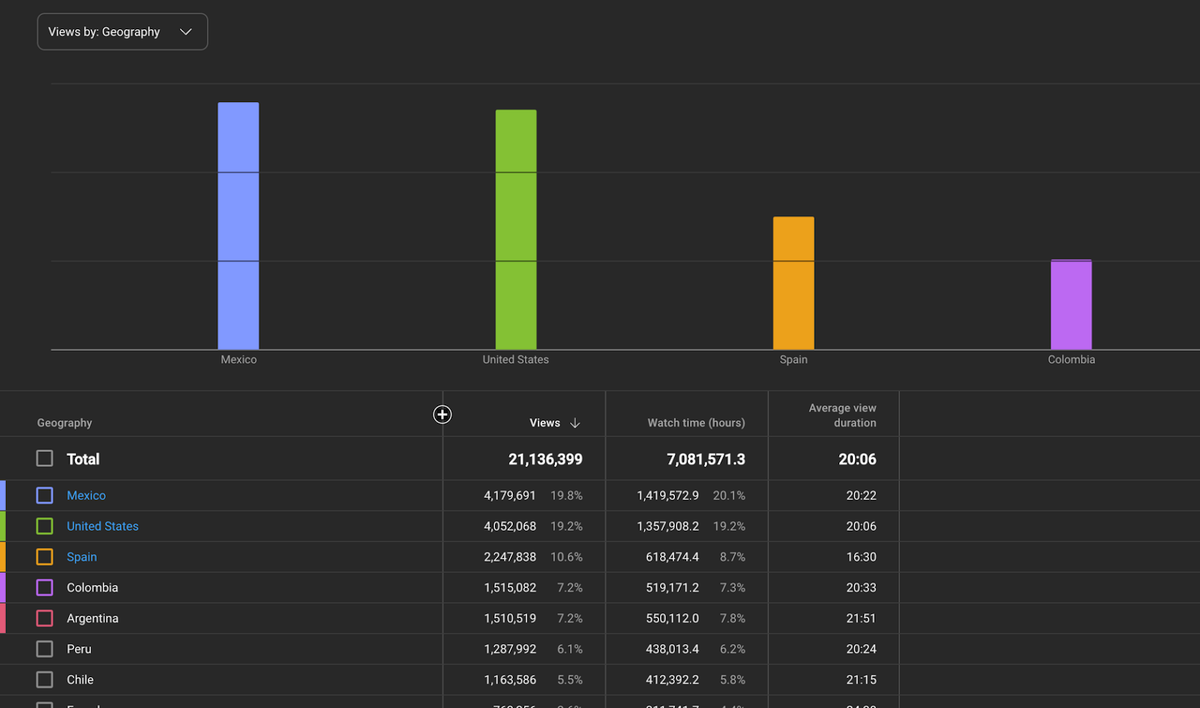1200x708 pixels.
Task: Click the Argentina row label
Action: click(93, 618)
